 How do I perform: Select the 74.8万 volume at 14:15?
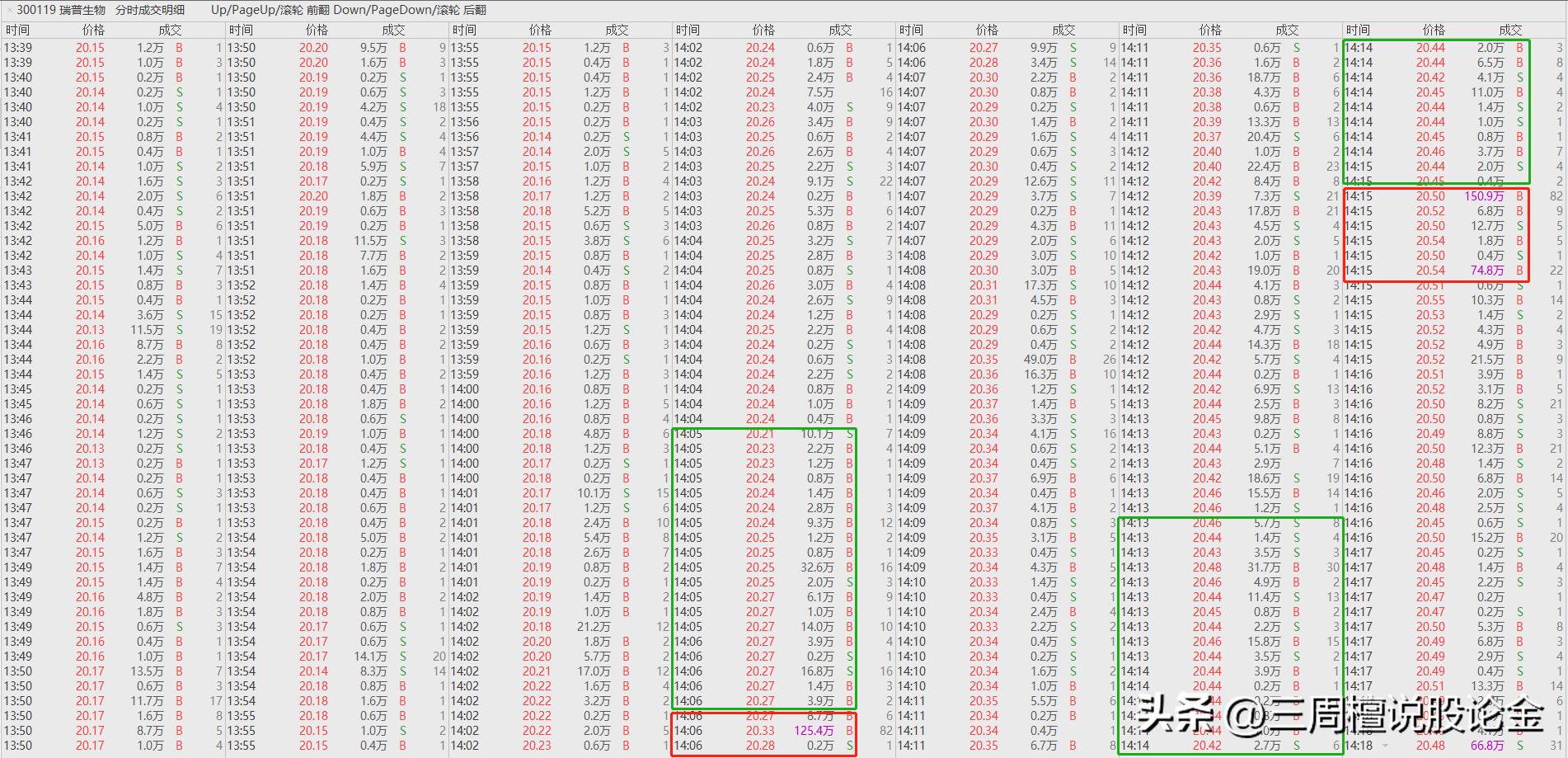click(x=1487, y=271)
